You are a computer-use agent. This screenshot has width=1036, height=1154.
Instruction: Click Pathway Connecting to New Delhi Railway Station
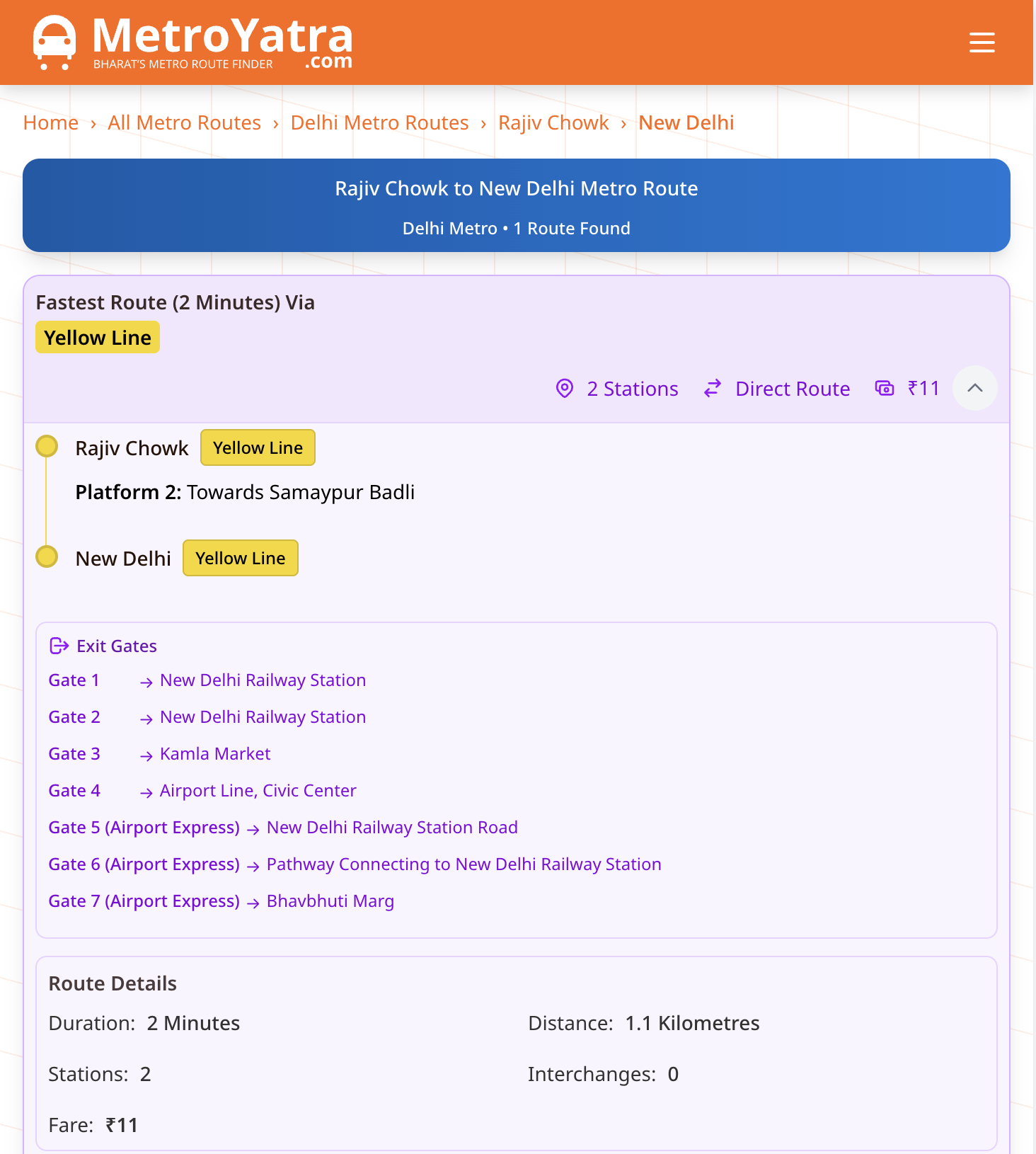tap(464, 864)
